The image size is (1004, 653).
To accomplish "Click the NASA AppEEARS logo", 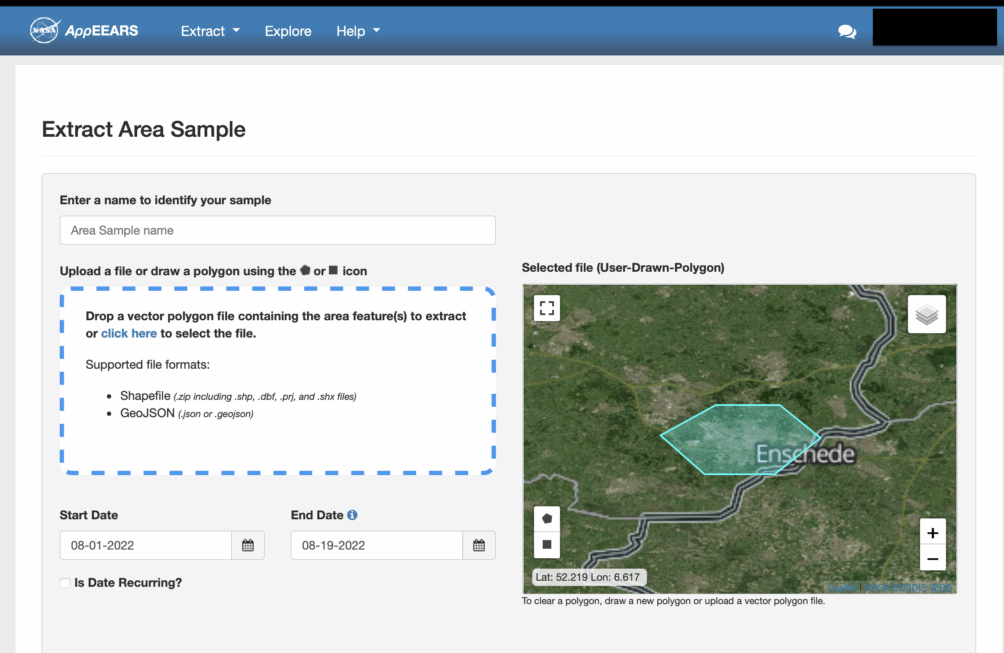I will [84, 31].
